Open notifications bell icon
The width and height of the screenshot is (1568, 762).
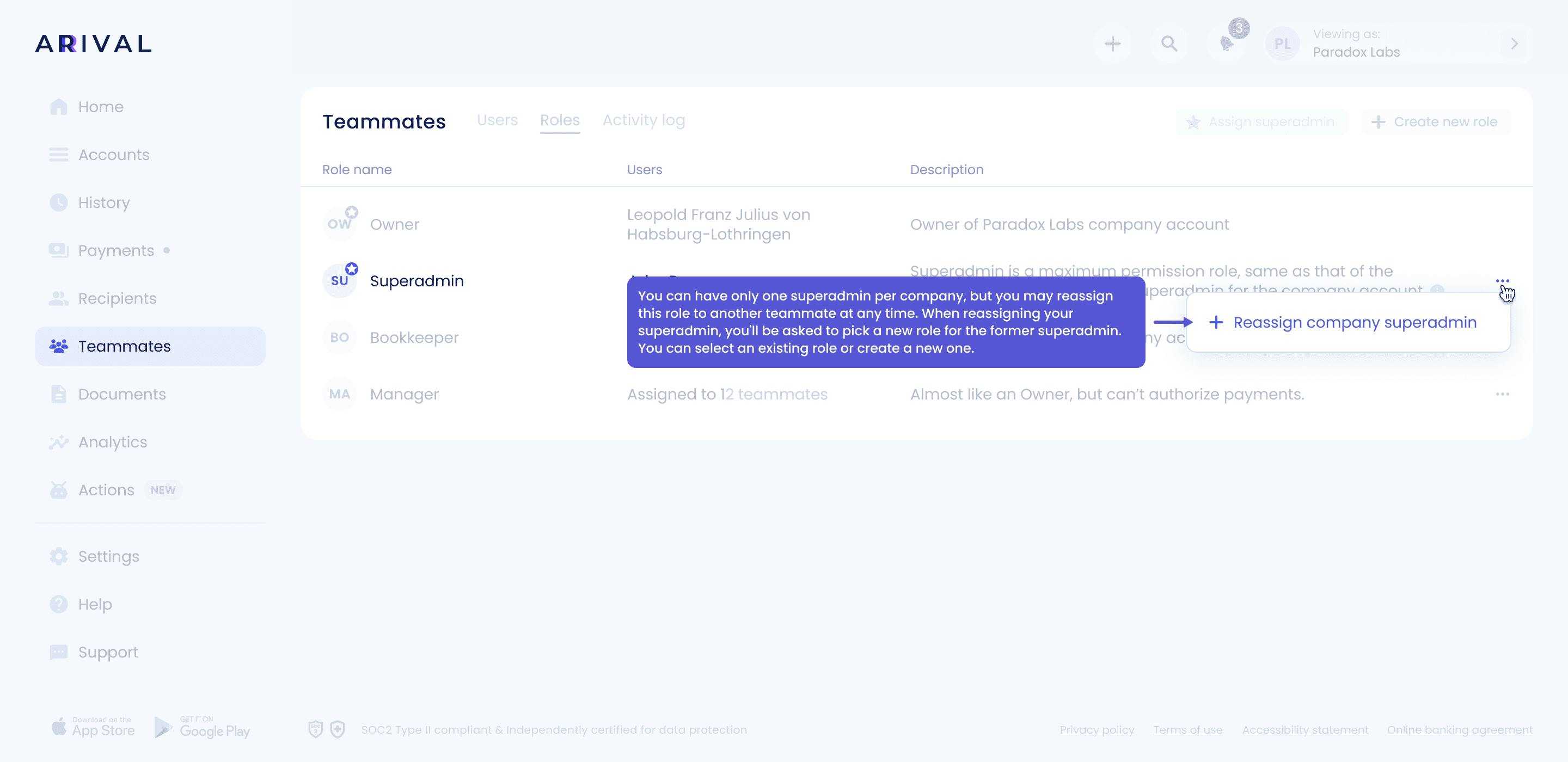coord(1227,44)
